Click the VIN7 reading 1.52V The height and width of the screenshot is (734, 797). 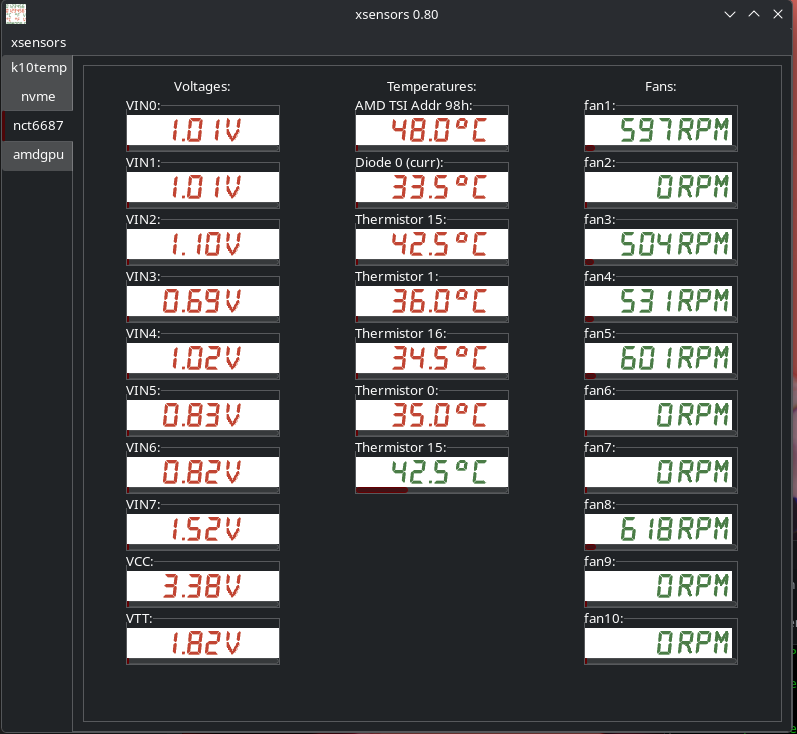tap(203, 529)
